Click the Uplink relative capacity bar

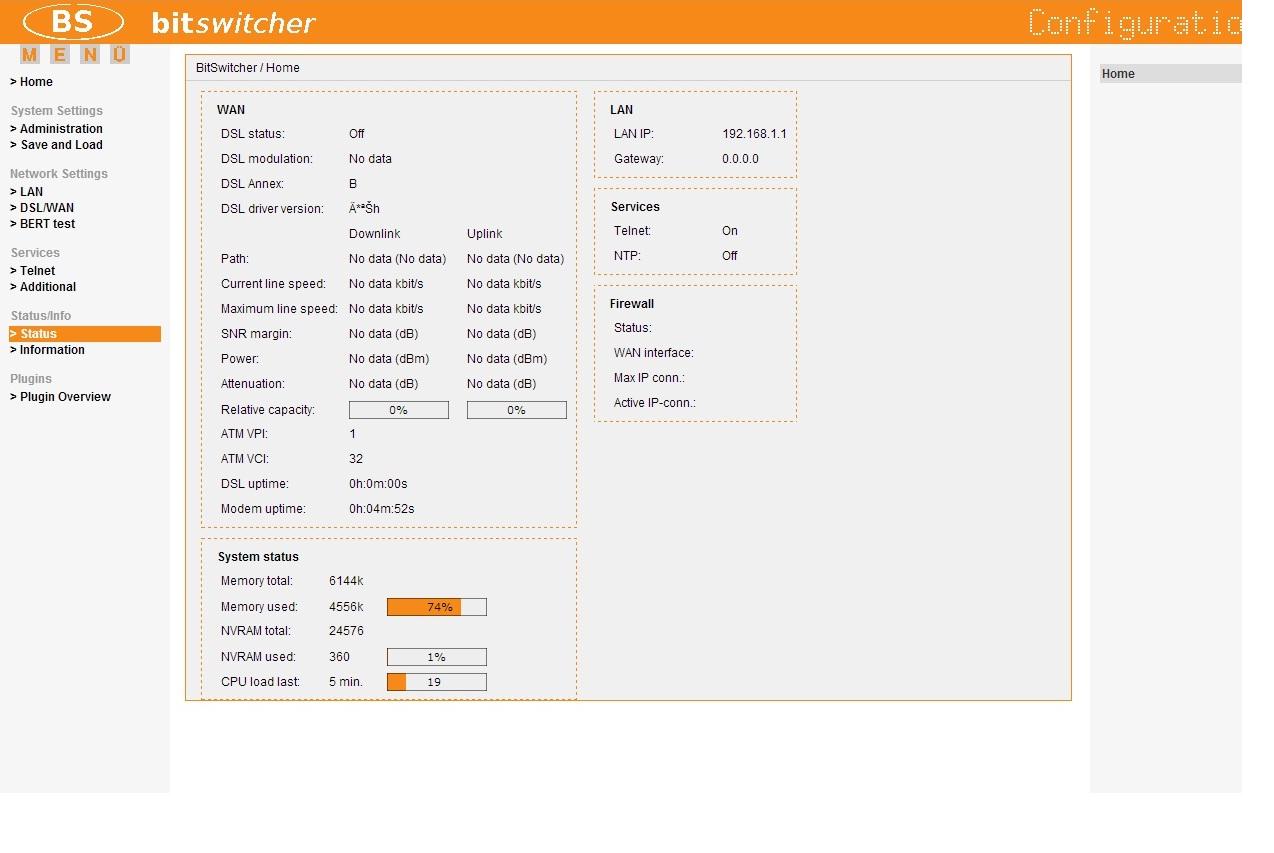tap(517, 410)
